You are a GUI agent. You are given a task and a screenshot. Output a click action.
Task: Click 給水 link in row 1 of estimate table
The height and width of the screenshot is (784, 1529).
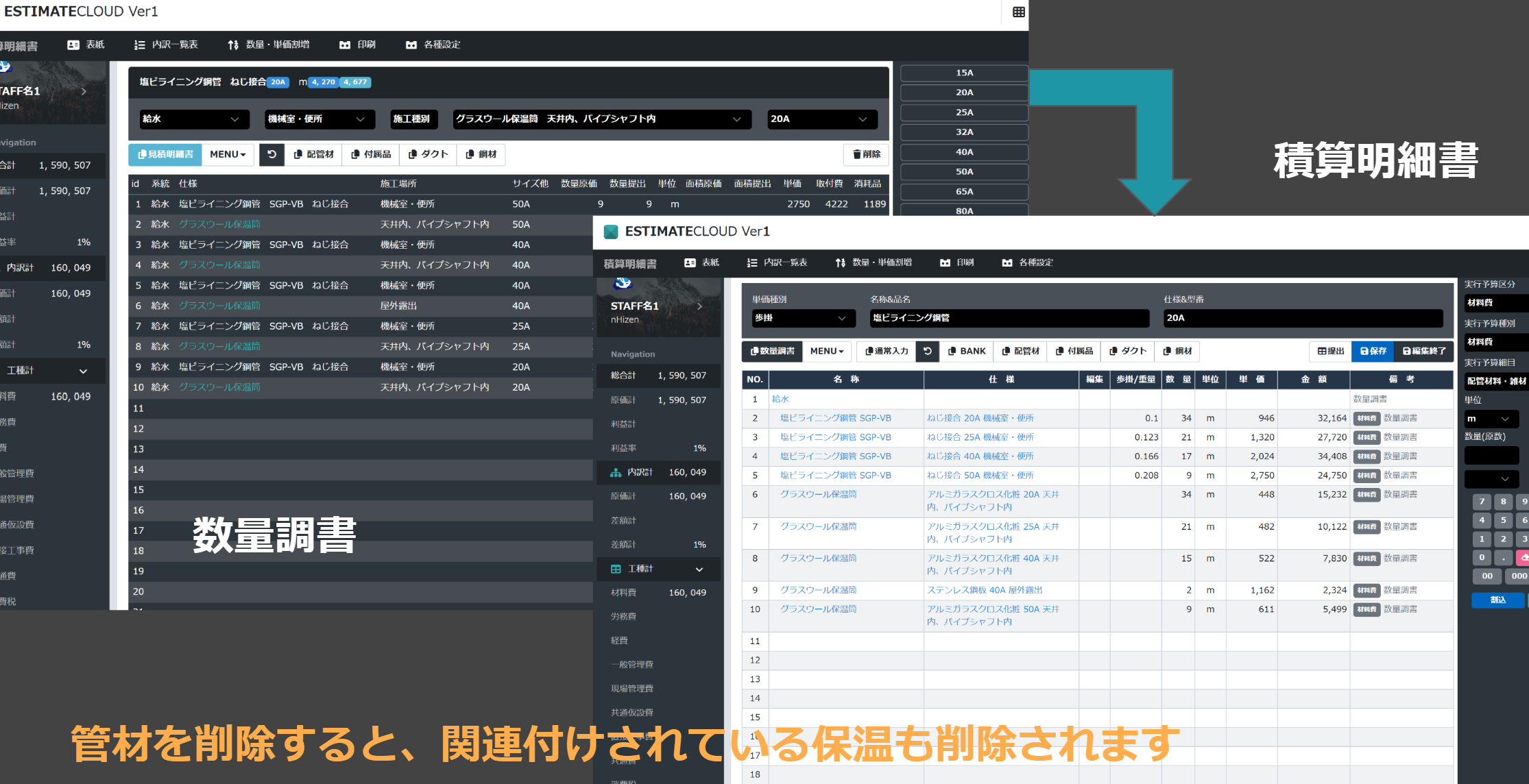(x=780, y=399)
